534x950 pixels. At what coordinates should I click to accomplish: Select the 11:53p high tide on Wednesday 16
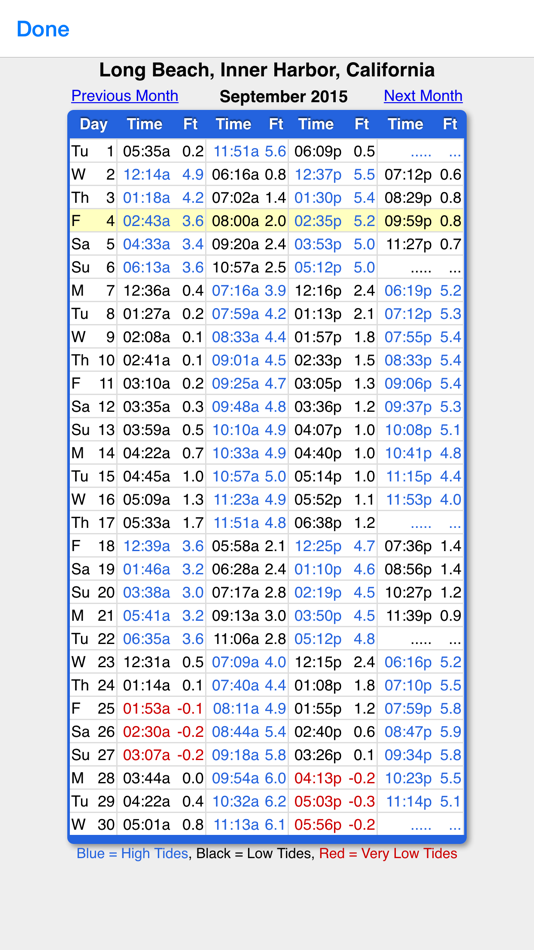pos(408,500)
